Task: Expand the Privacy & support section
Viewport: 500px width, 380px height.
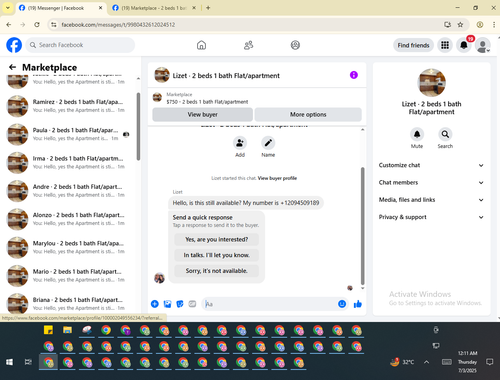Action: coord(431,217)
